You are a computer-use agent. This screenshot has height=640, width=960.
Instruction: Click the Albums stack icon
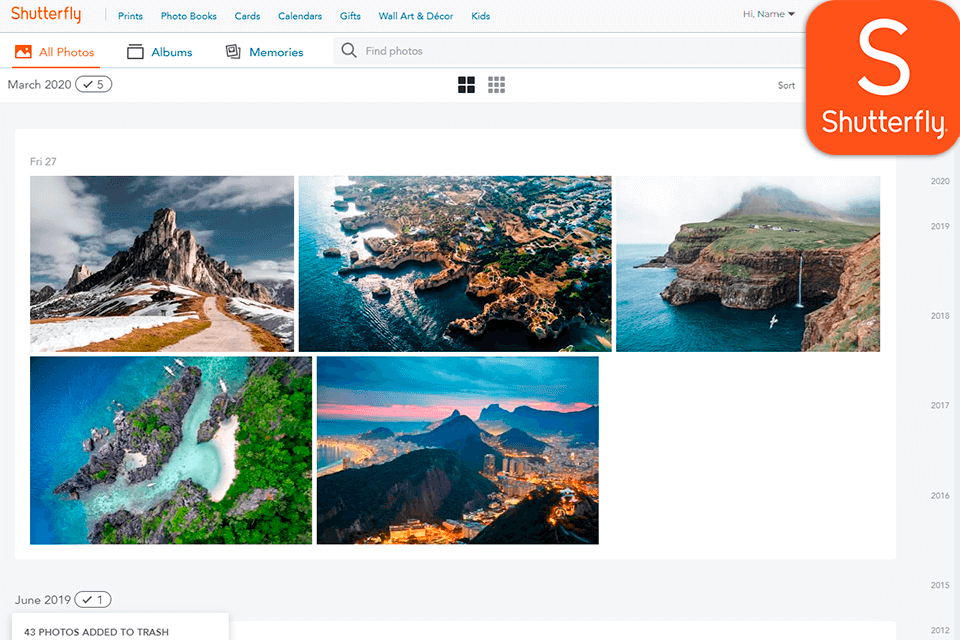[x=135, y=51]
